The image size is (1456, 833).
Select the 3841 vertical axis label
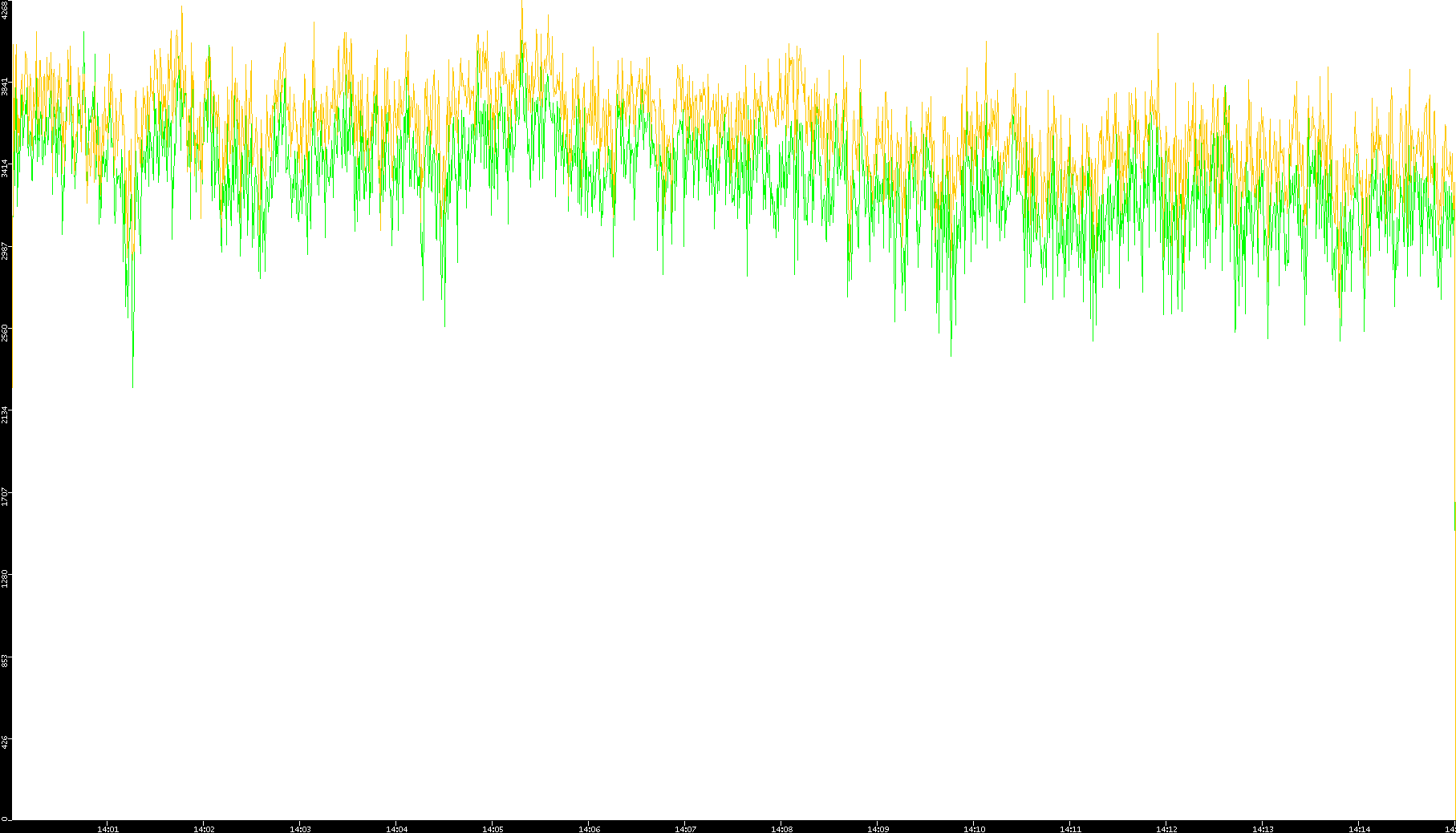(6, 86)
